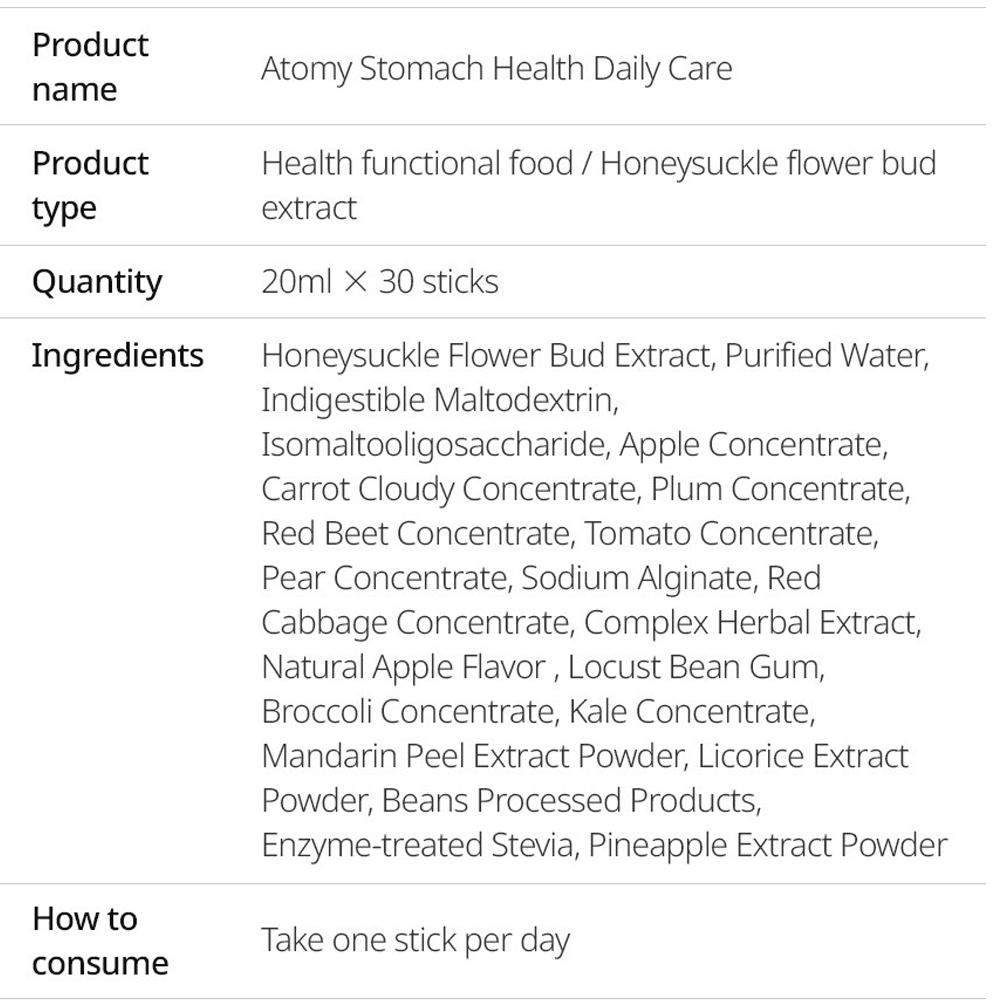Click 'Enzyme-treated Stevia' ingredient text
The image size is (1000, 1000).
[x=417, y=845]
